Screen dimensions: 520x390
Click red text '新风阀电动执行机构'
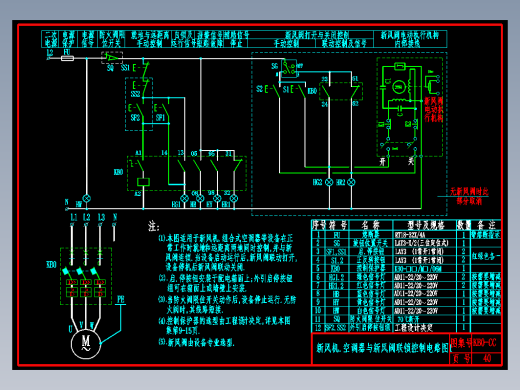434,110
